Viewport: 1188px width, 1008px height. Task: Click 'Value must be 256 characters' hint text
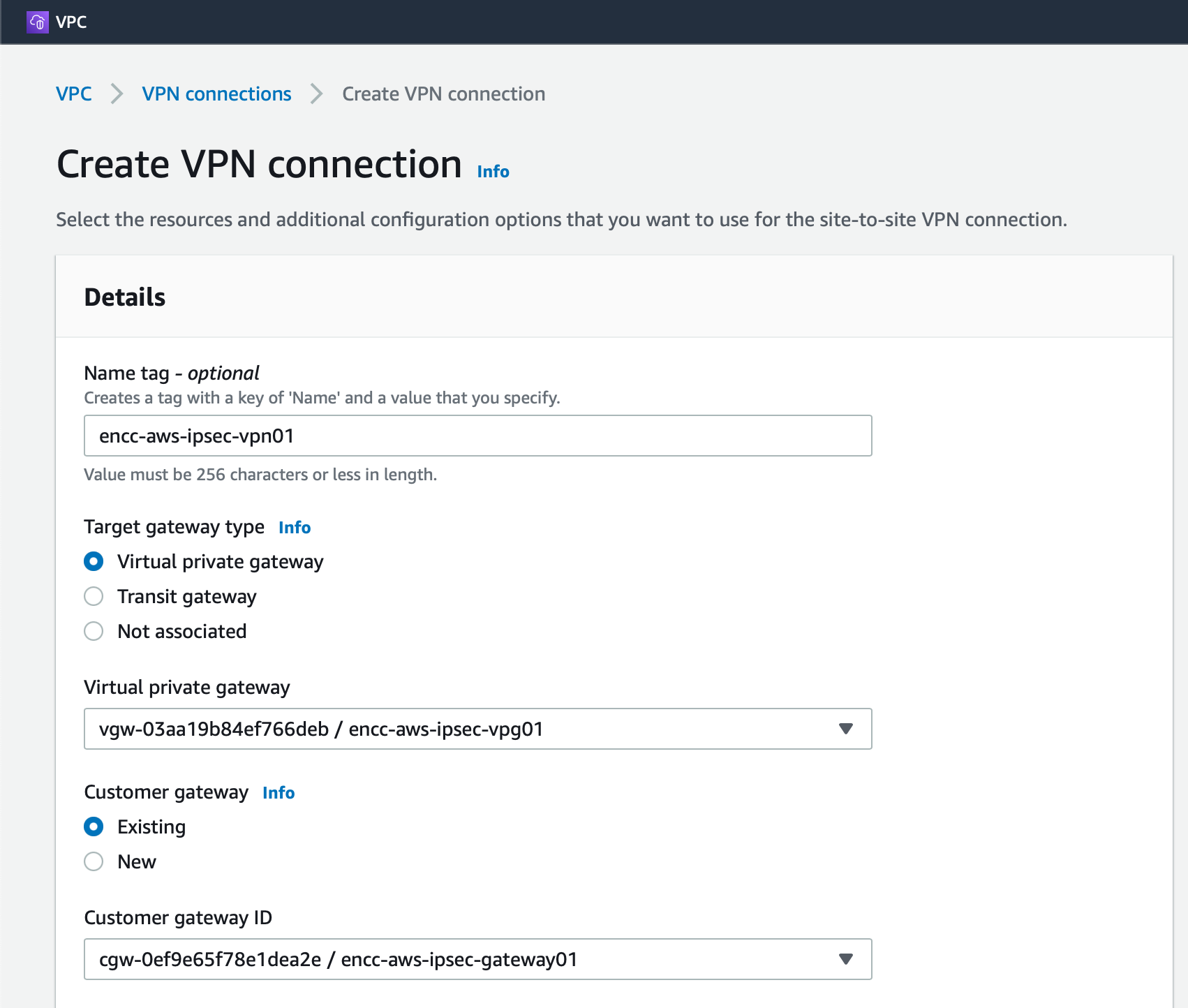click(260, 475)
